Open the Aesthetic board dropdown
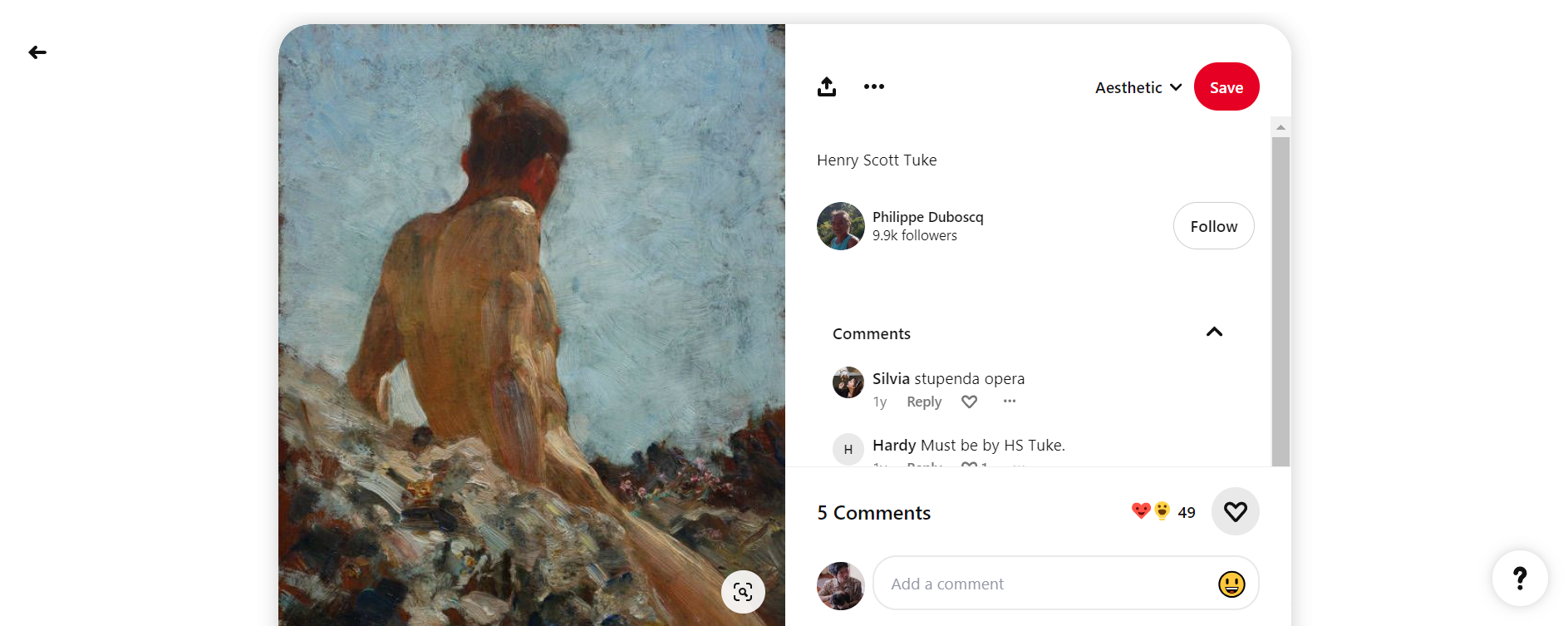This screenshot has height=626, width=1568. coord(1138,87)
